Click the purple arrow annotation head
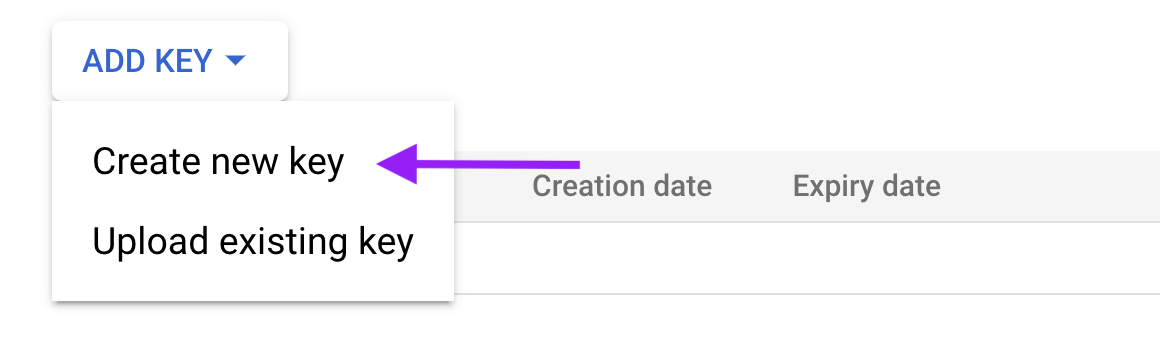Viewport: 1160px width, 360px height. 397,163
